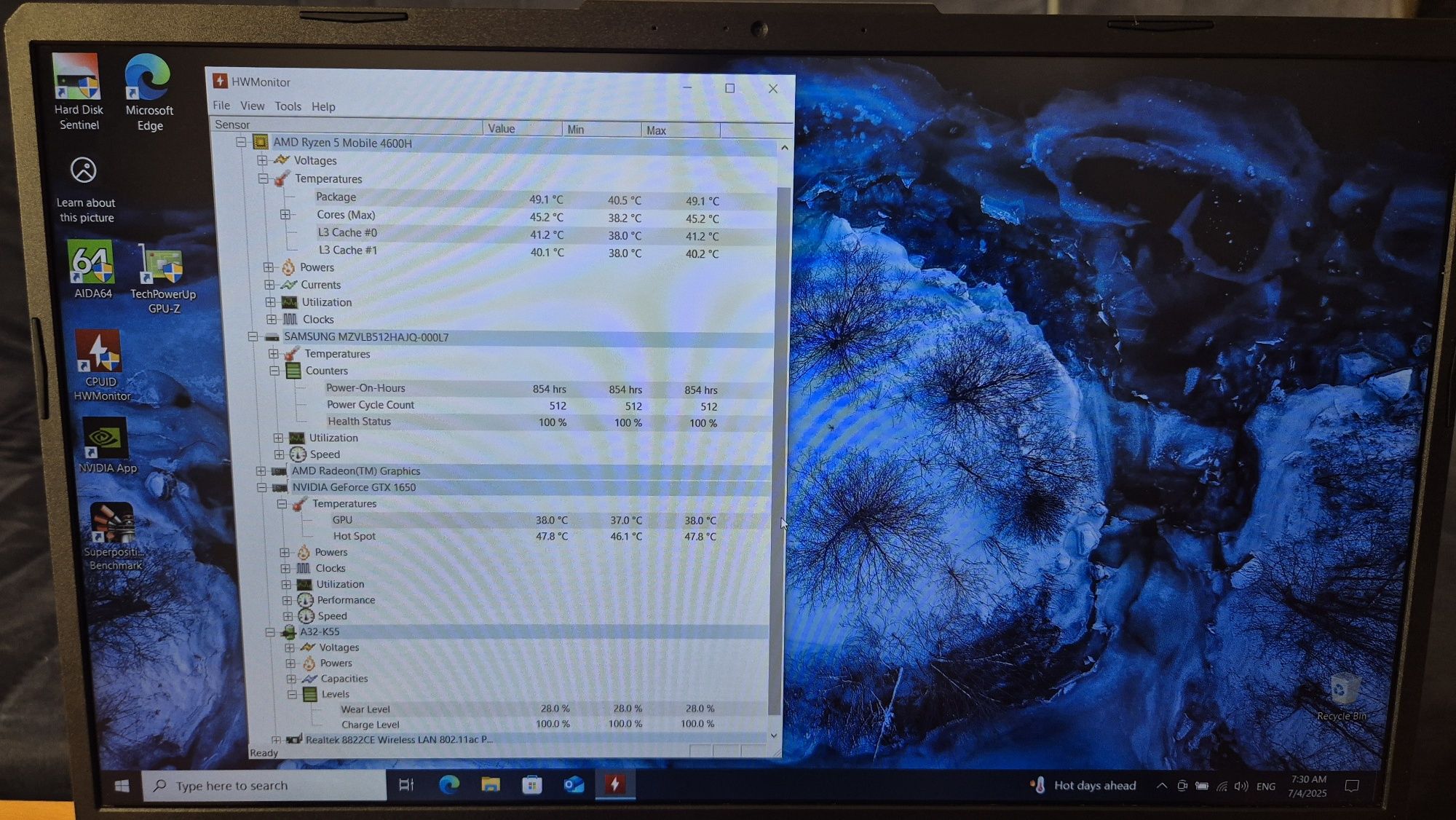Screen dimensions: 1456x820
Task: Open Superposition Benchmark desktop shortcut
Action: tap(114, 537)
